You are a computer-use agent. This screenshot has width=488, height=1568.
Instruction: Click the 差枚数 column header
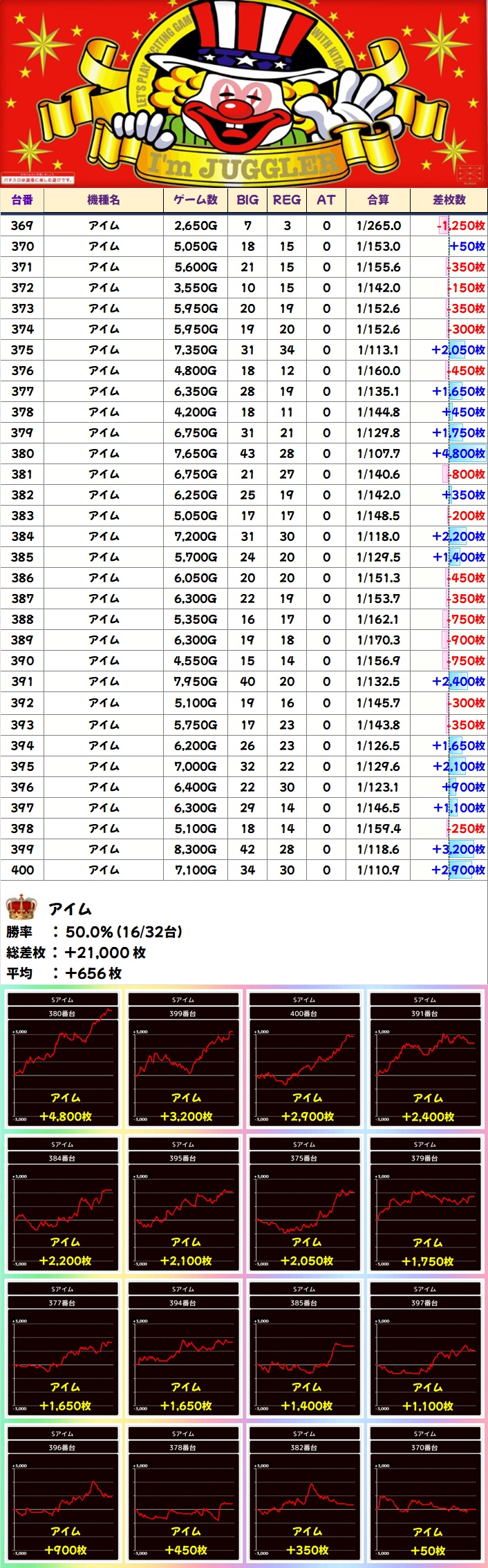click(x=449, y=200)
